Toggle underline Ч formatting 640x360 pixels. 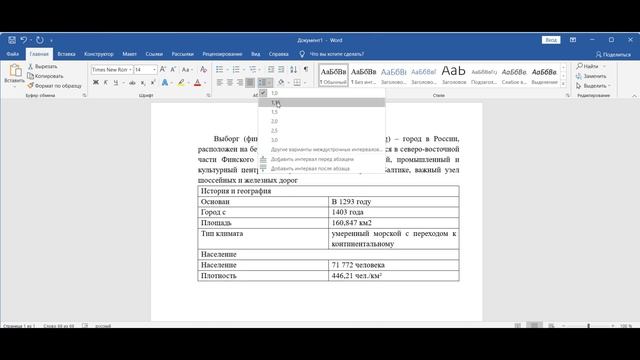point(116,83)
